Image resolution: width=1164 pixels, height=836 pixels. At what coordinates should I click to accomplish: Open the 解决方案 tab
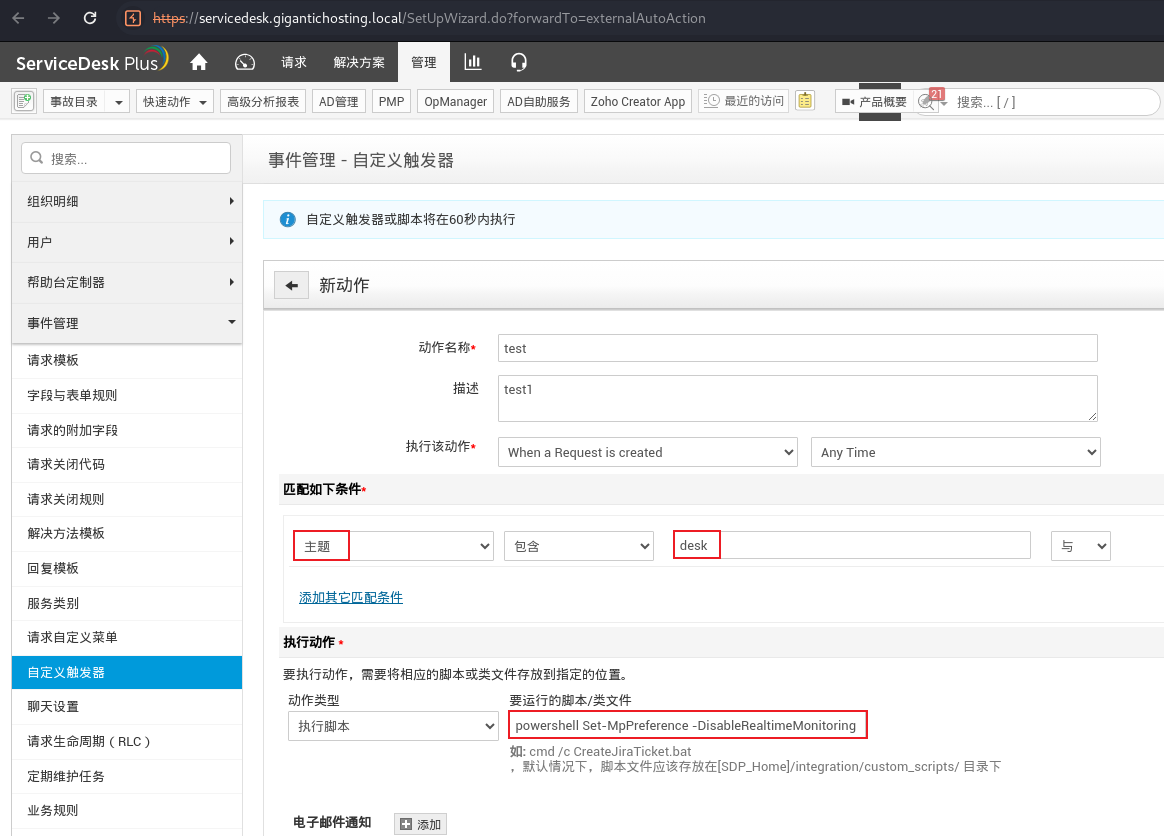359,62
